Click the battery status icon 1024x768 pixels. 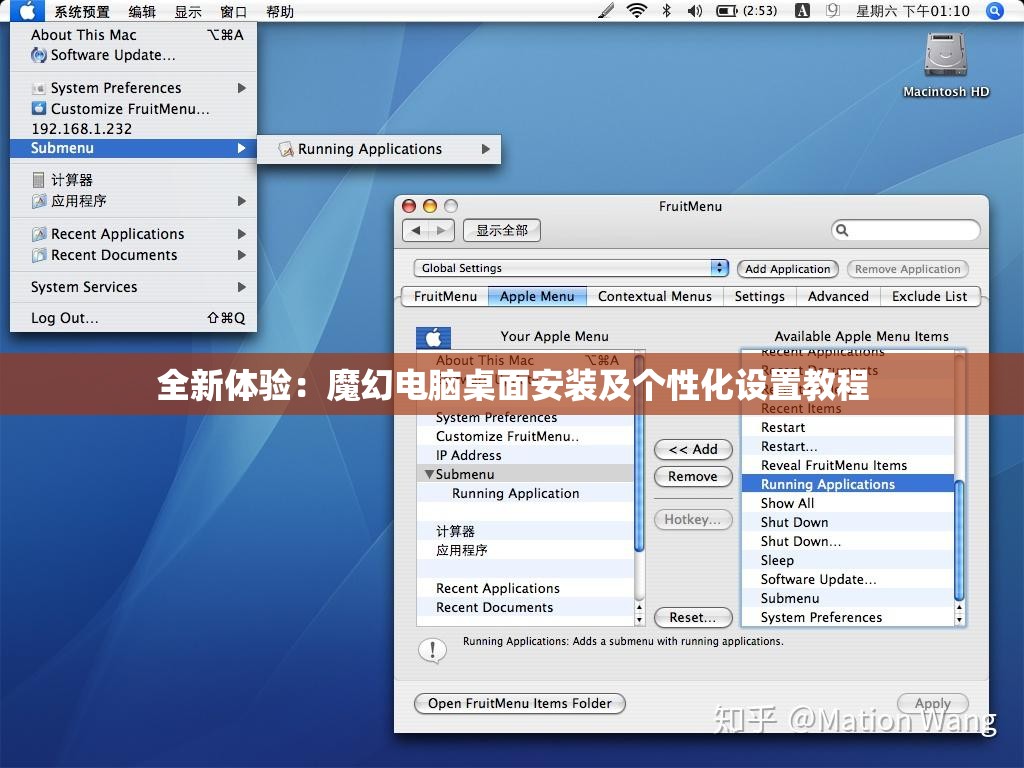(x=726, y=10)
